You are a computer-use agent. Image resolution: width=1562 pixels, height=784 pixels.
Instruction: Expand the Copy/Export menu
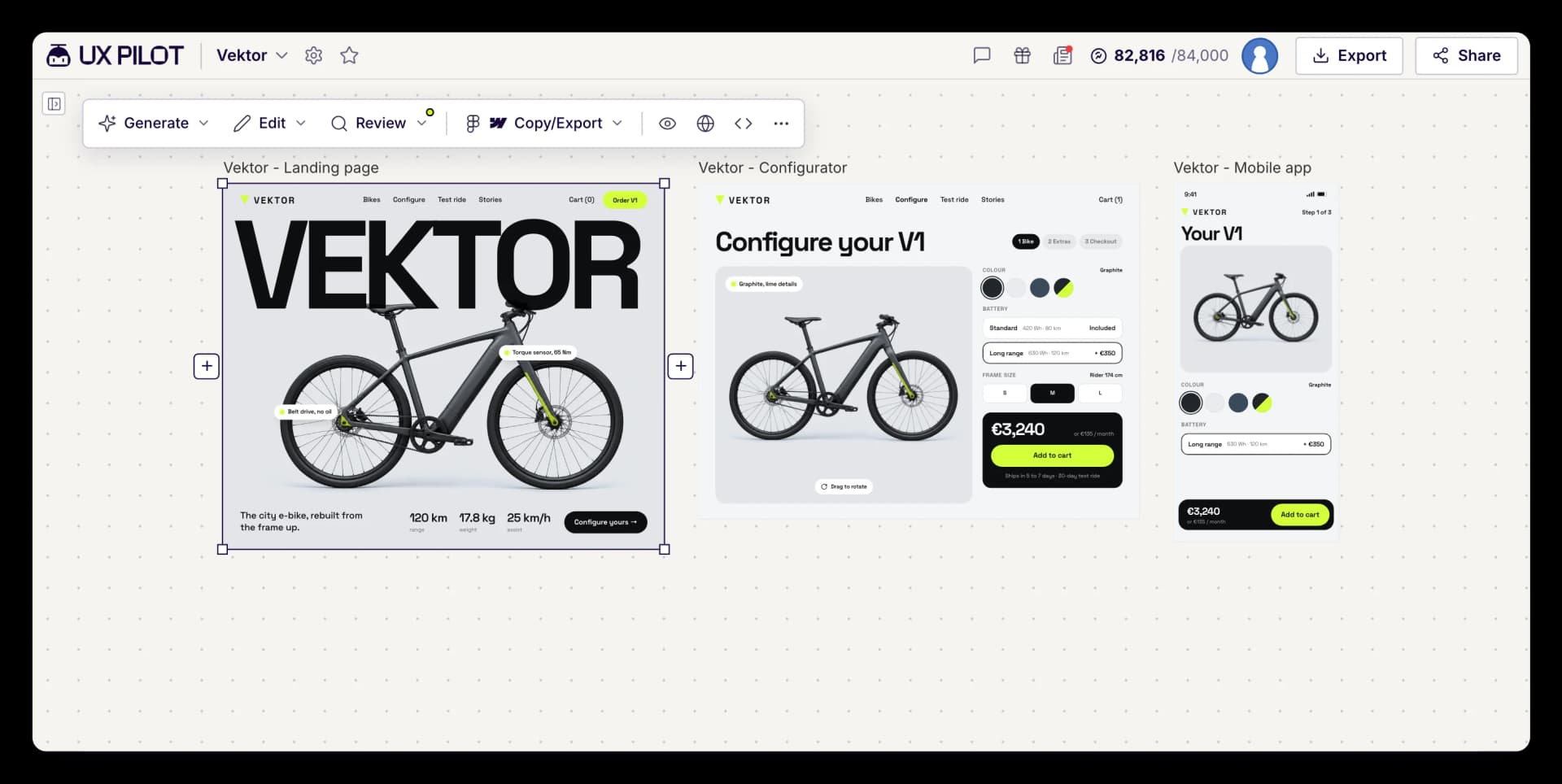[x=544, y=123]
